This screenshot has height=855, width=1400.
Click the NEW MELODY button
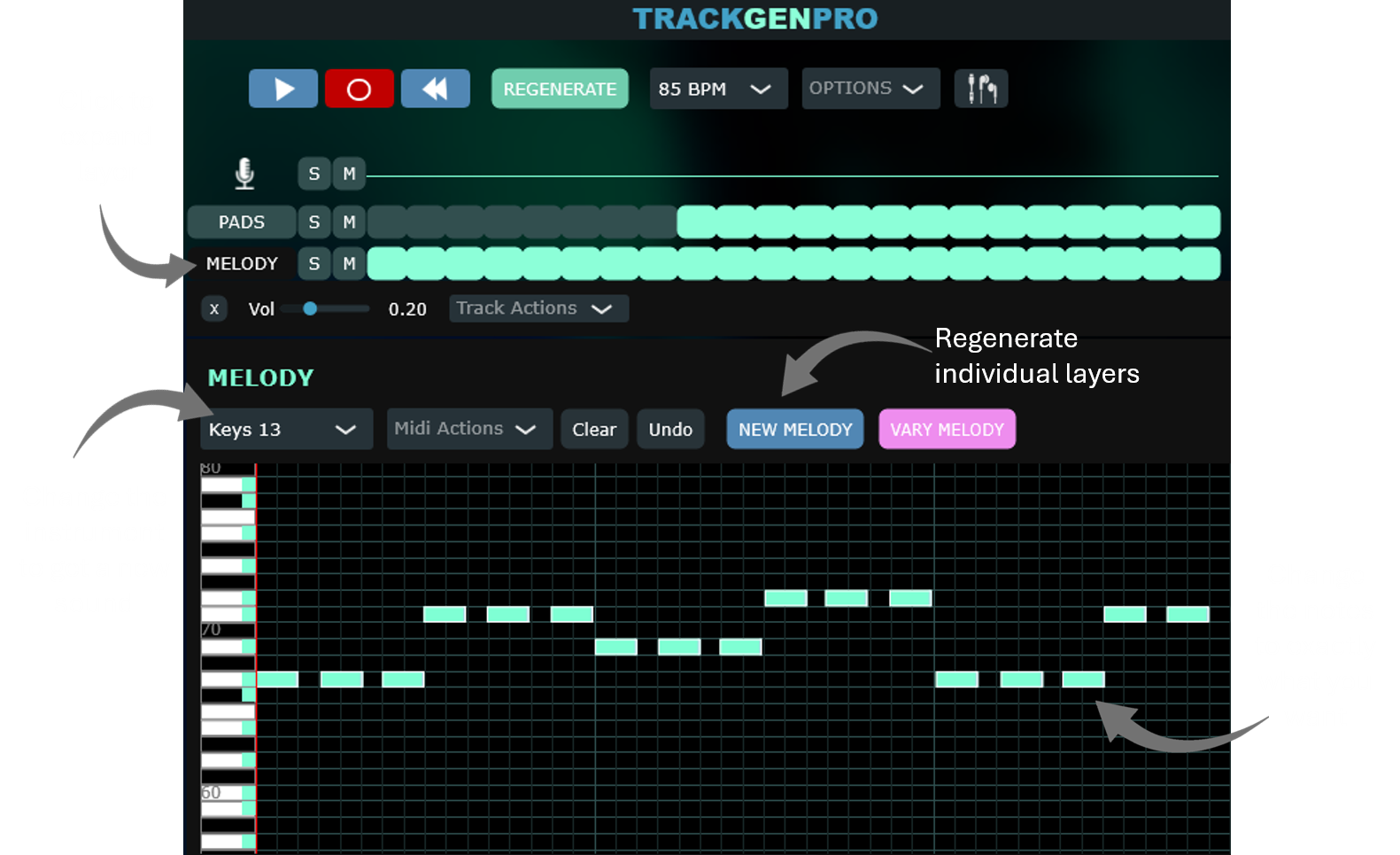(x=794, y=430)
